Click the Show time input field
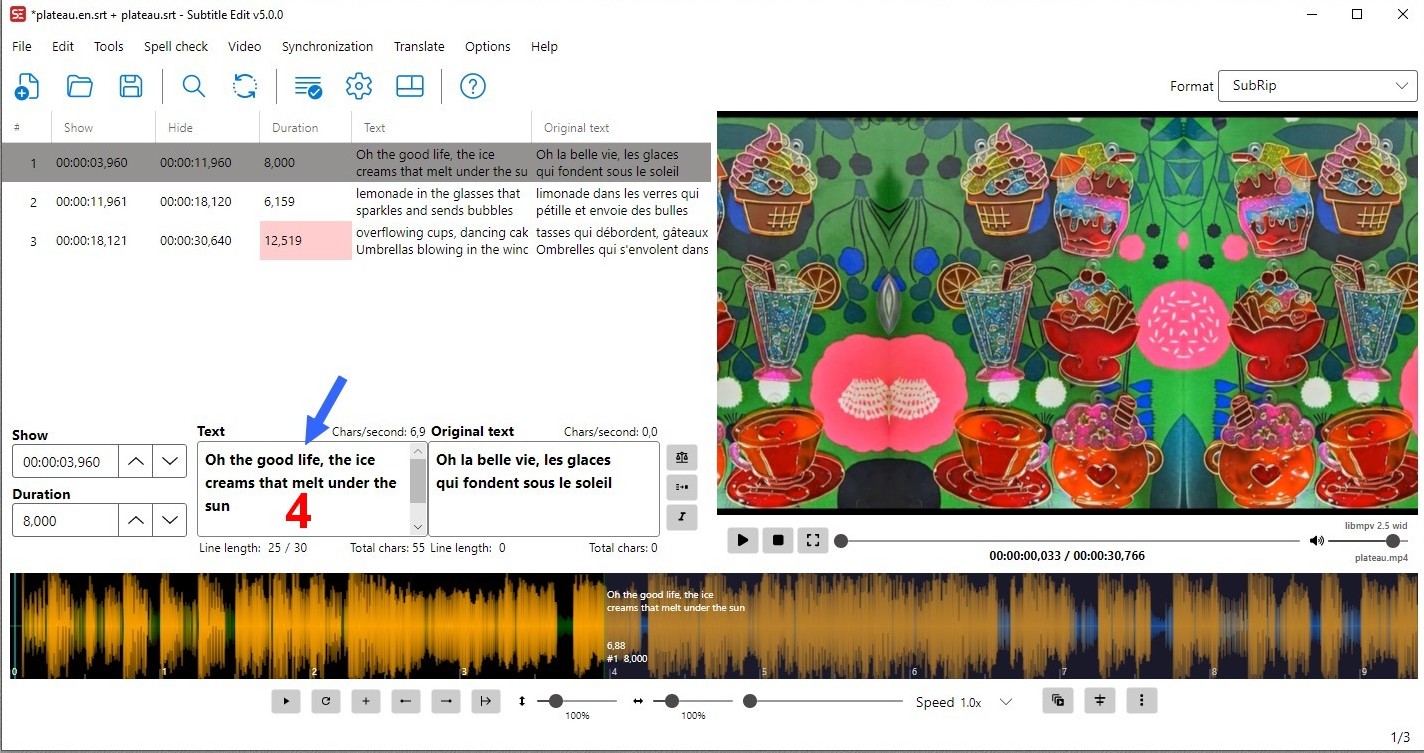The image size is (1424, 753). pos(66,462)
